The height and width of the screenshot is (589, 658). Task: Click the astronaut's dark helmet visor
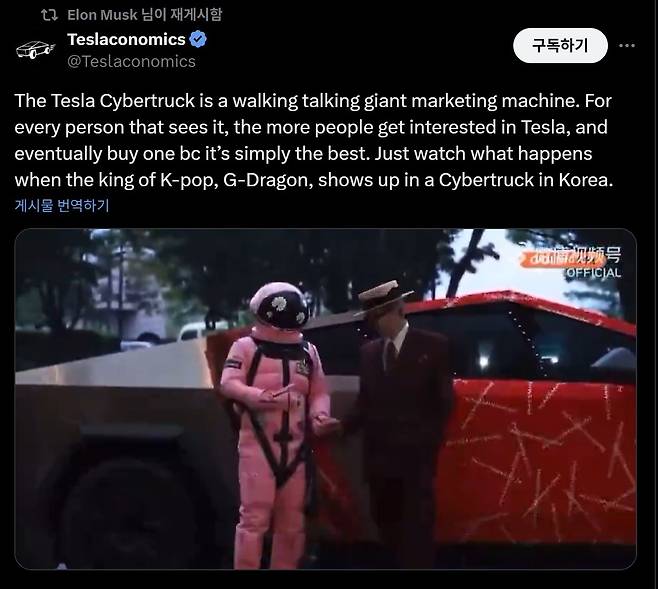(283, 309)
